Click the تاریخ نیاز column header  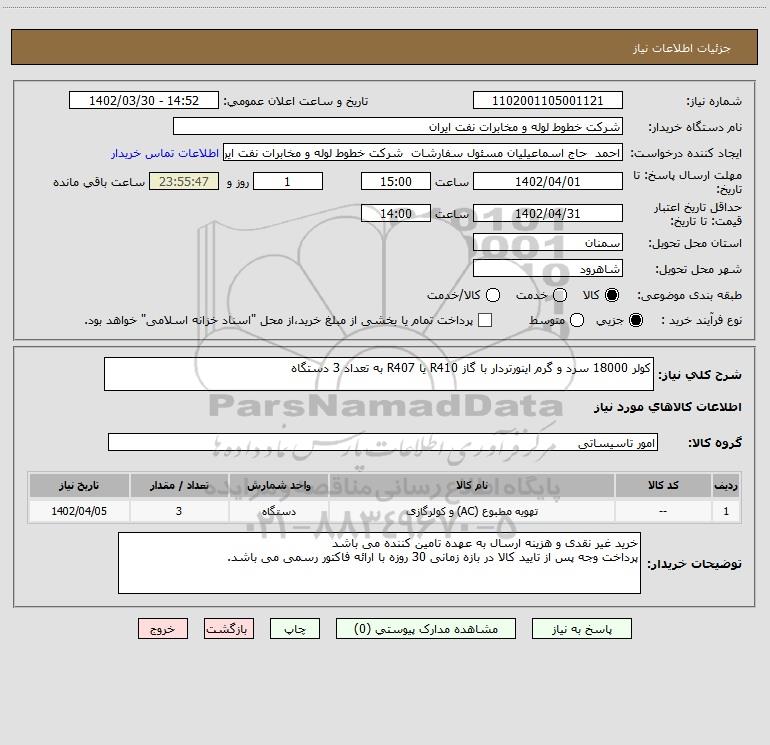(79, 485)
